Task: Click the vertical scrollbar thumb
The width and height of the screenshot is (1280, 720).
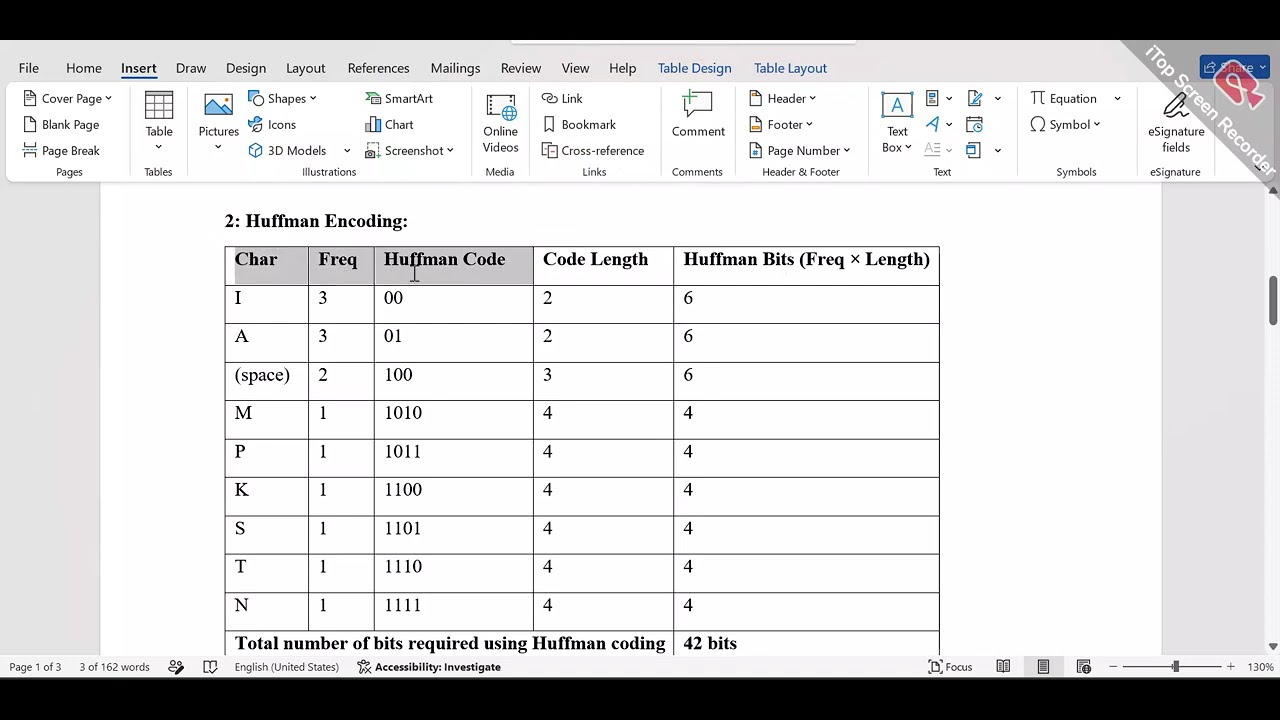Action: click(1273, 300)
